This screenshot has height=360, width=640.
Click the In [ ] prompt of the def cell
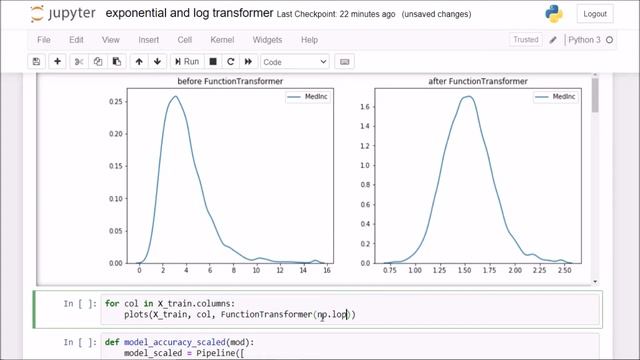point(80,342)
